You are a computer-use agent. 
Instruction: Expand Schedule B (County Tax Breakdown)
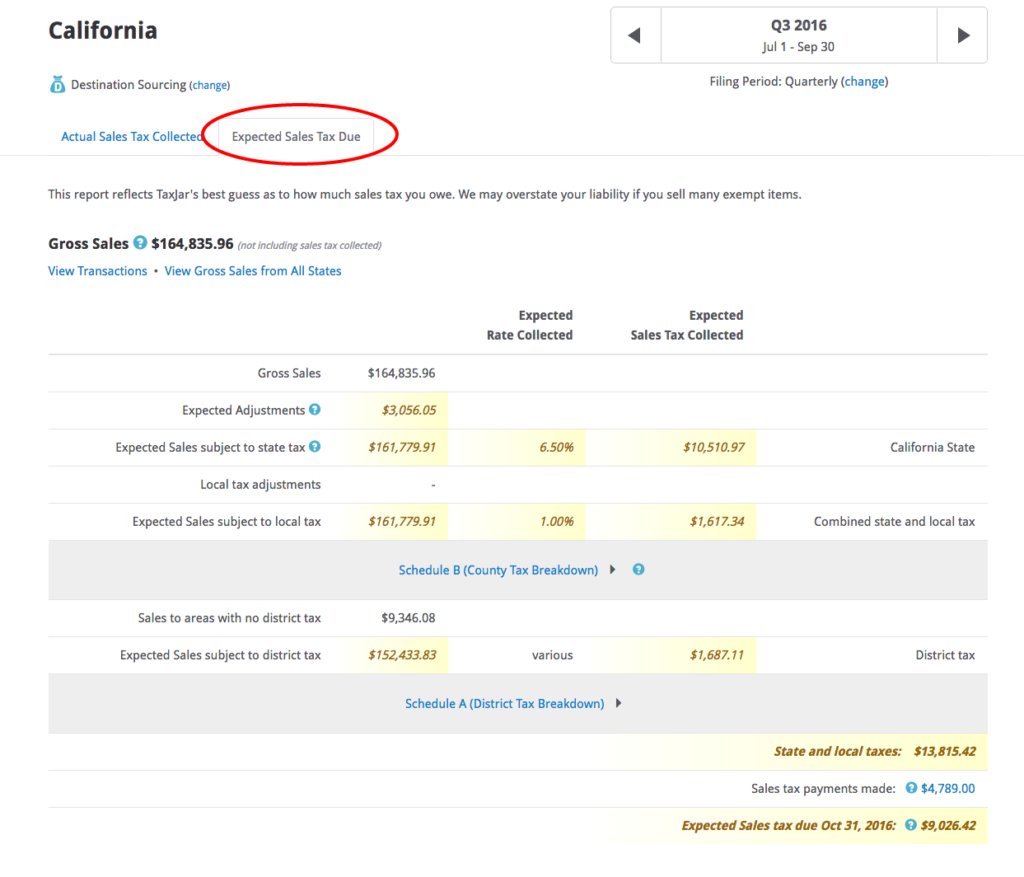pyautogui.click(x=498, y=570)
